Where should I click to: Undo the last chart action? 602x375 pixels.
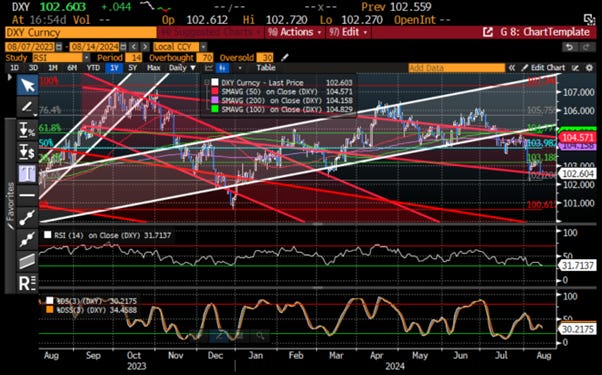570,47
